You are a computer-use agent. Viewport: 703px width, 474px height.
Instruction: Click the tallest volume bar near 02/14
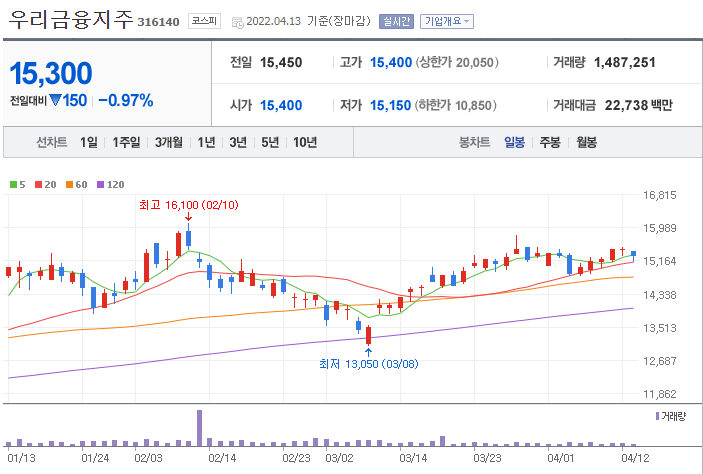click(200, 428)
